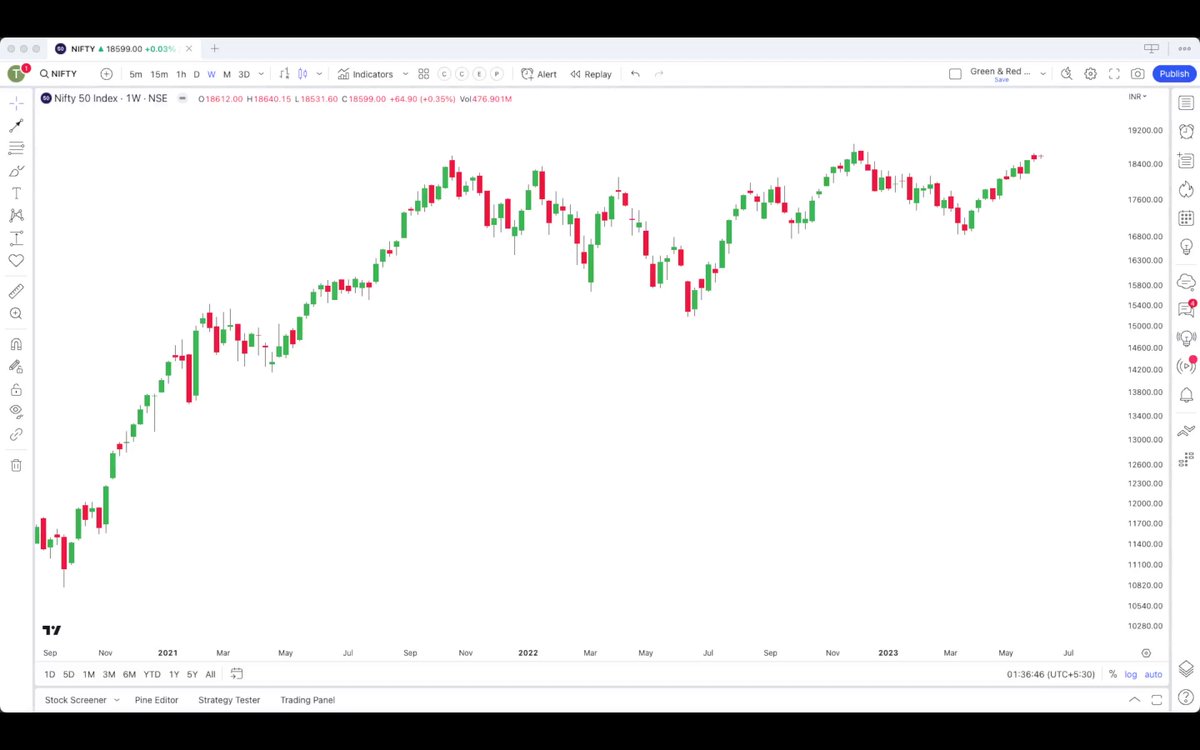Select the ruler measure tool

(x=16, y=291)
